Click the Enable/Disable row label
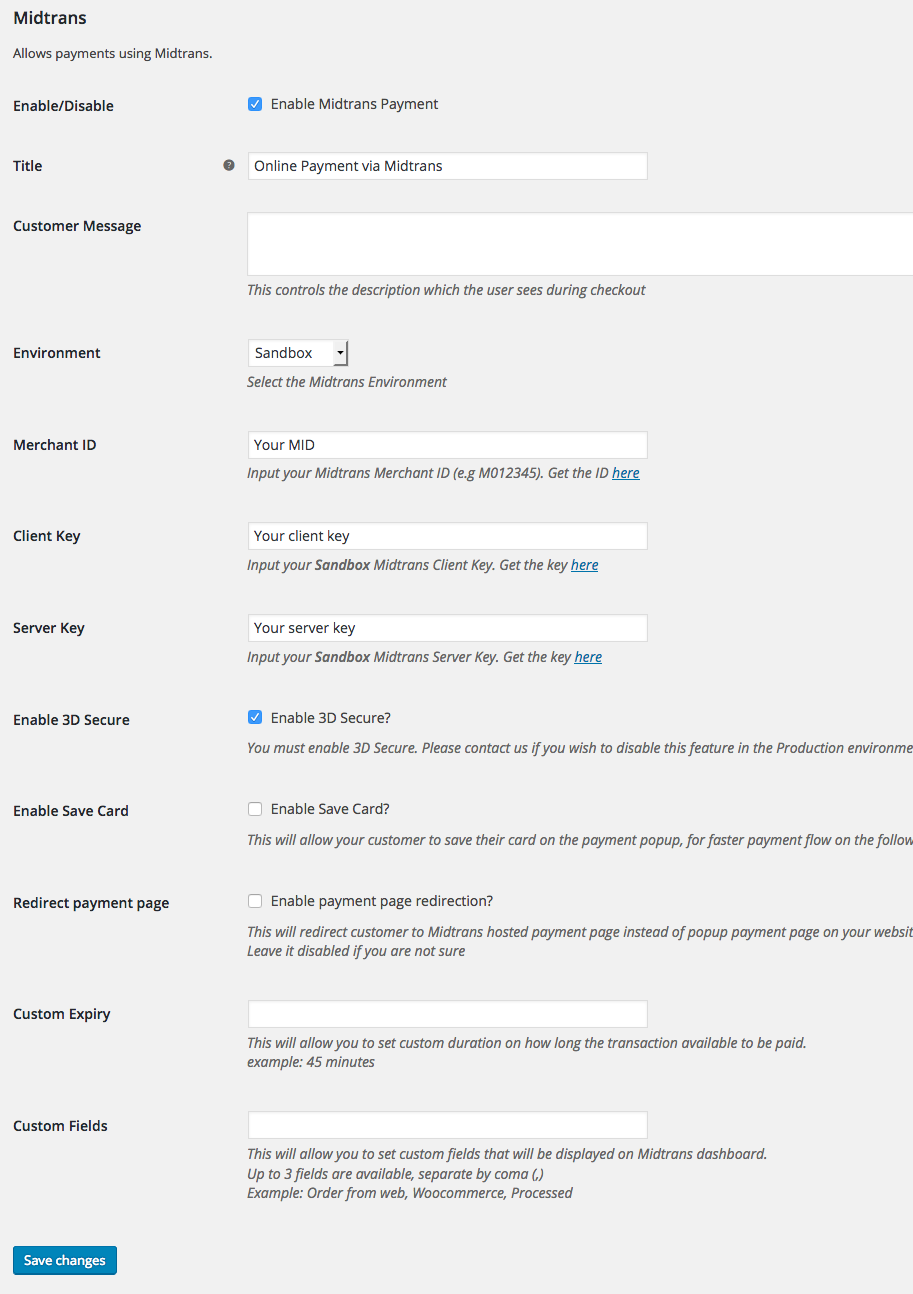913x1294 pixels. tap(63, 106)
